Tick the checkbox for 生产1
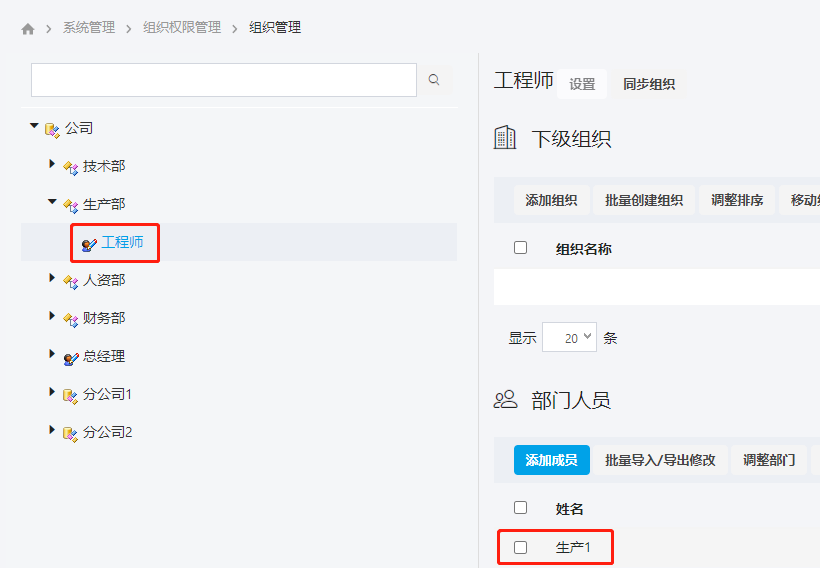Viewport: 820px width, 568px height. (x=520, y=547)
